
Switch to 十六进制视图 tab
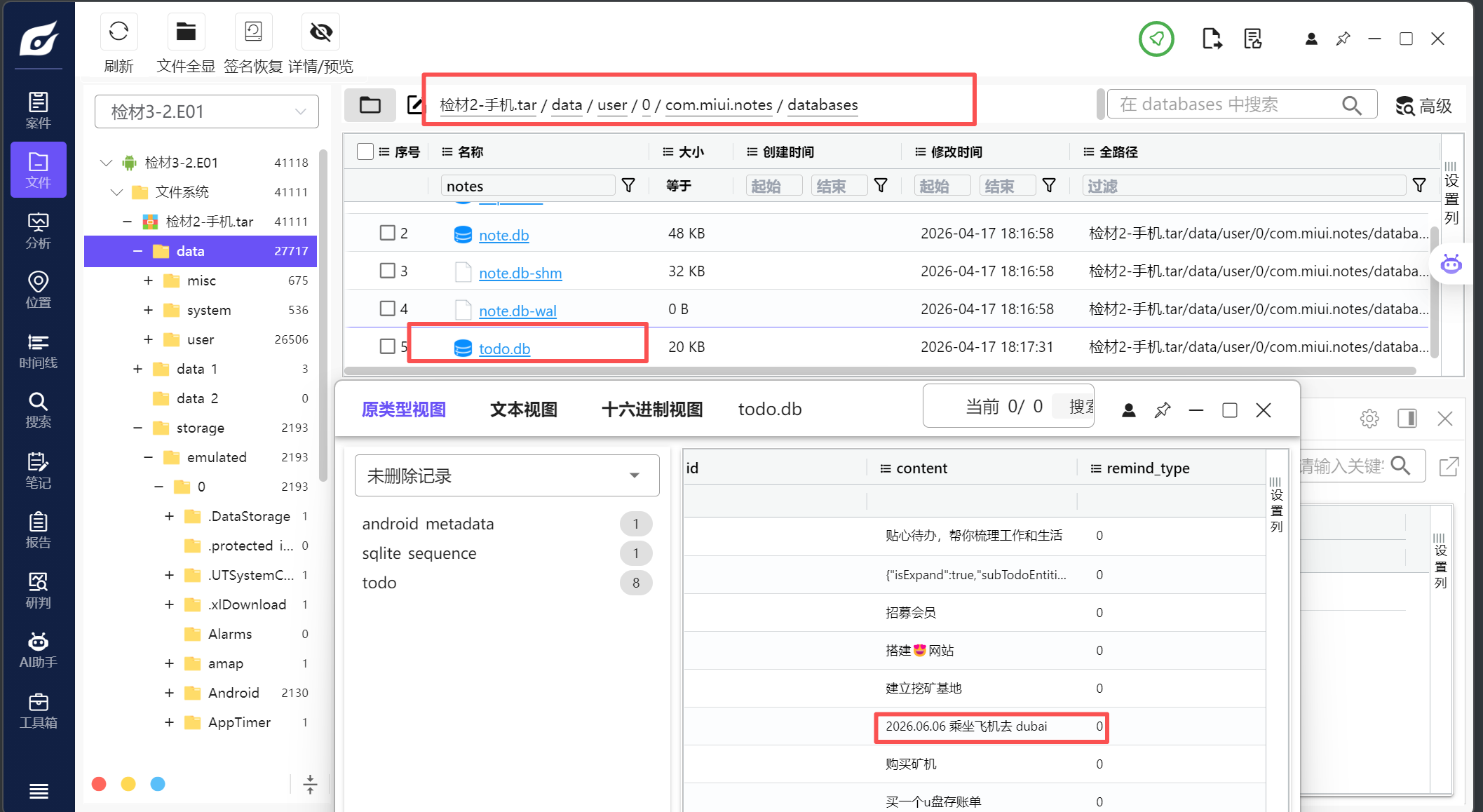coord(652,410)
